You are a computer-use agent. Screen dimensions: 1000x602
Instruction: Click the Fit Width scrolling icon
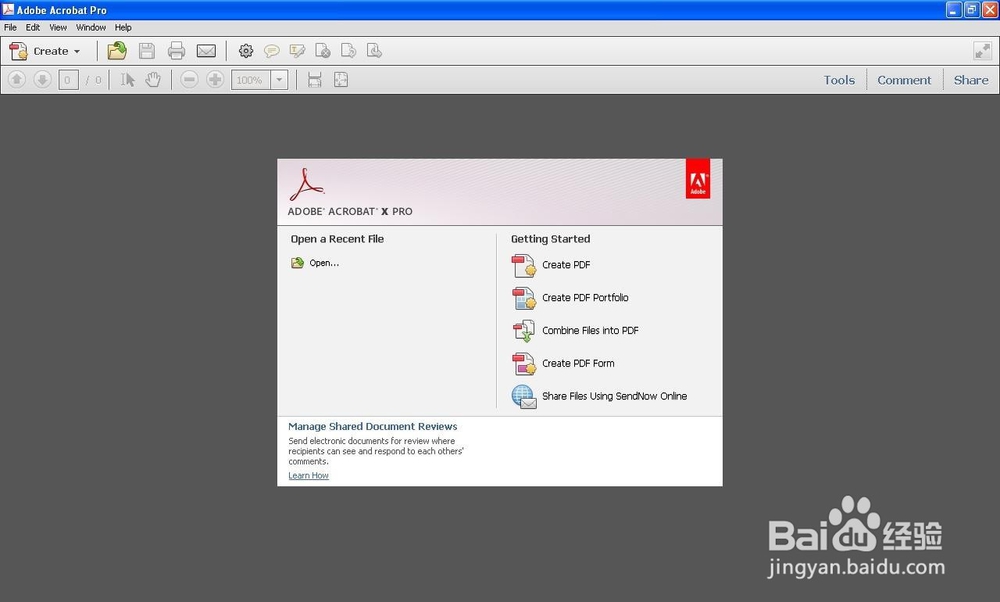click(314, 80)
